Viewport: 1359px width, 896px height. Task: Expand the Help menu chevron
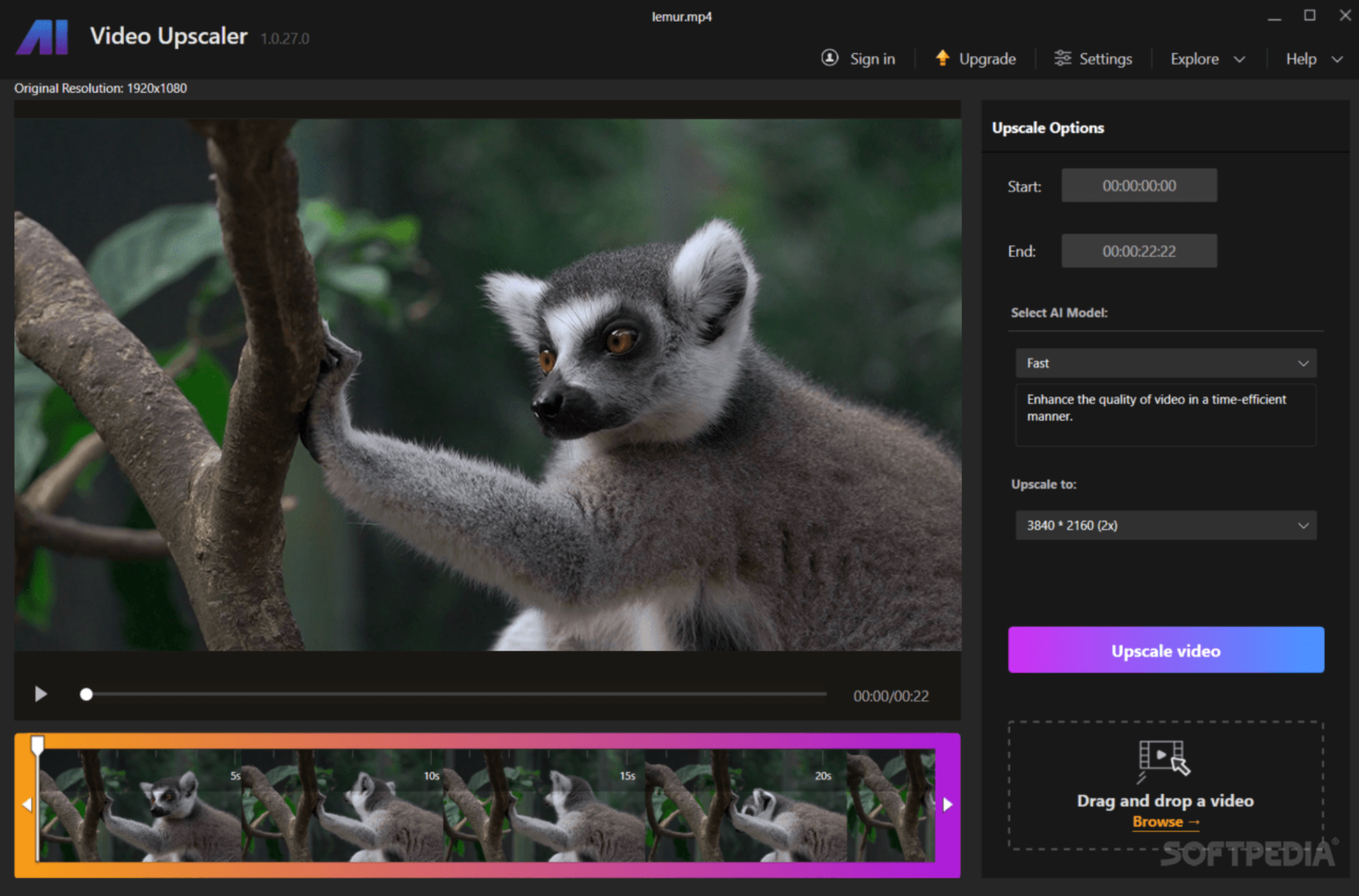(x=1336, y=58)
